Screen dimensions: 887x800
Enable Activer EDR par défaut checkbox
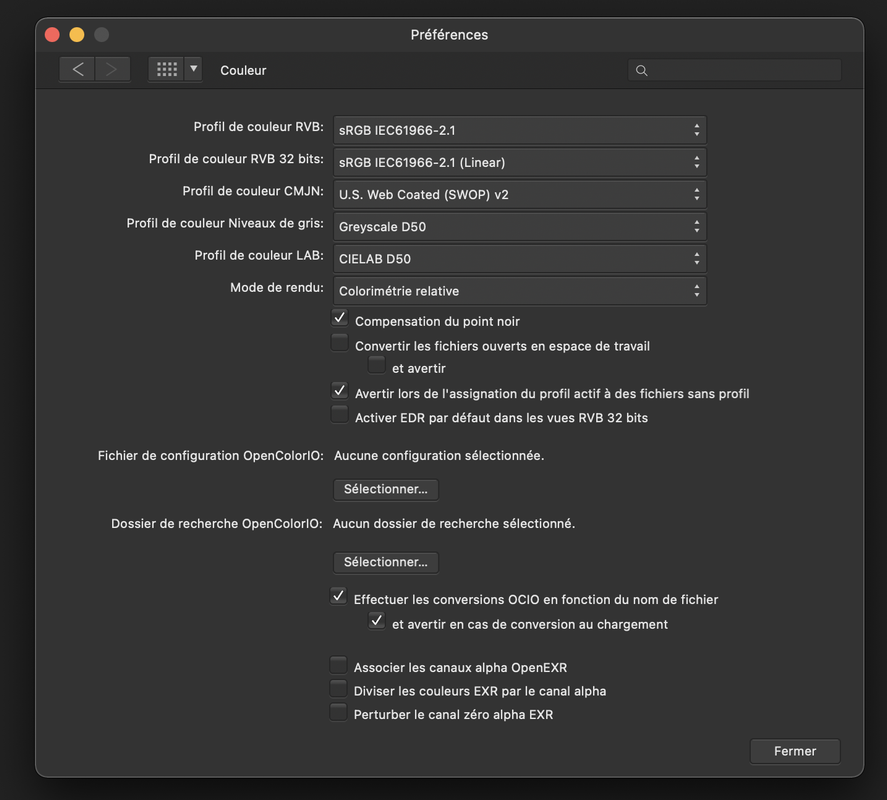(339, 415)
